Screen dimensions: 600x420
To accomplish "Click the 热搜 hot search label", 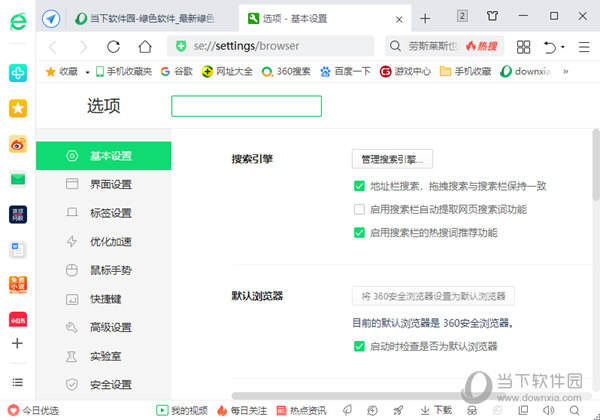I will 481,46.
